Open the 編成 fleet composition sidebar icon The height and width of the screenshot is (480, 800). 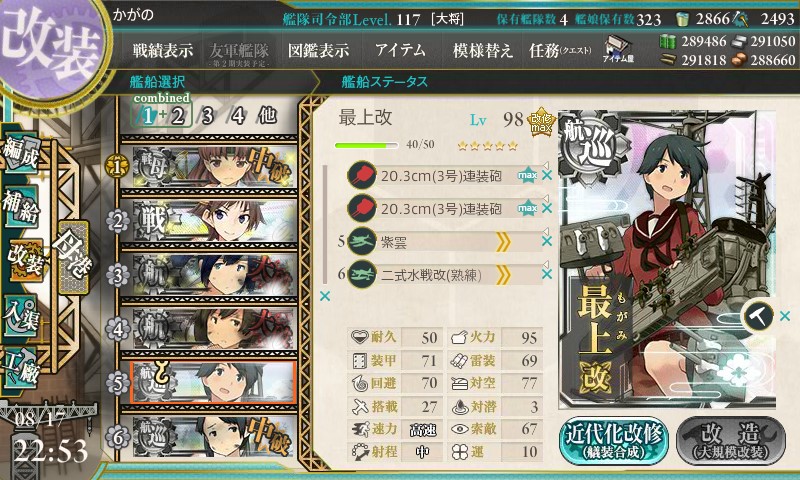[21, 151]
